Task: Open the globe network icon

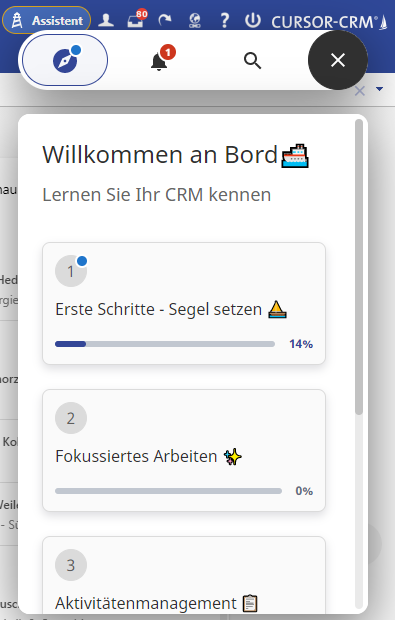Action: (x=195, y=20)
